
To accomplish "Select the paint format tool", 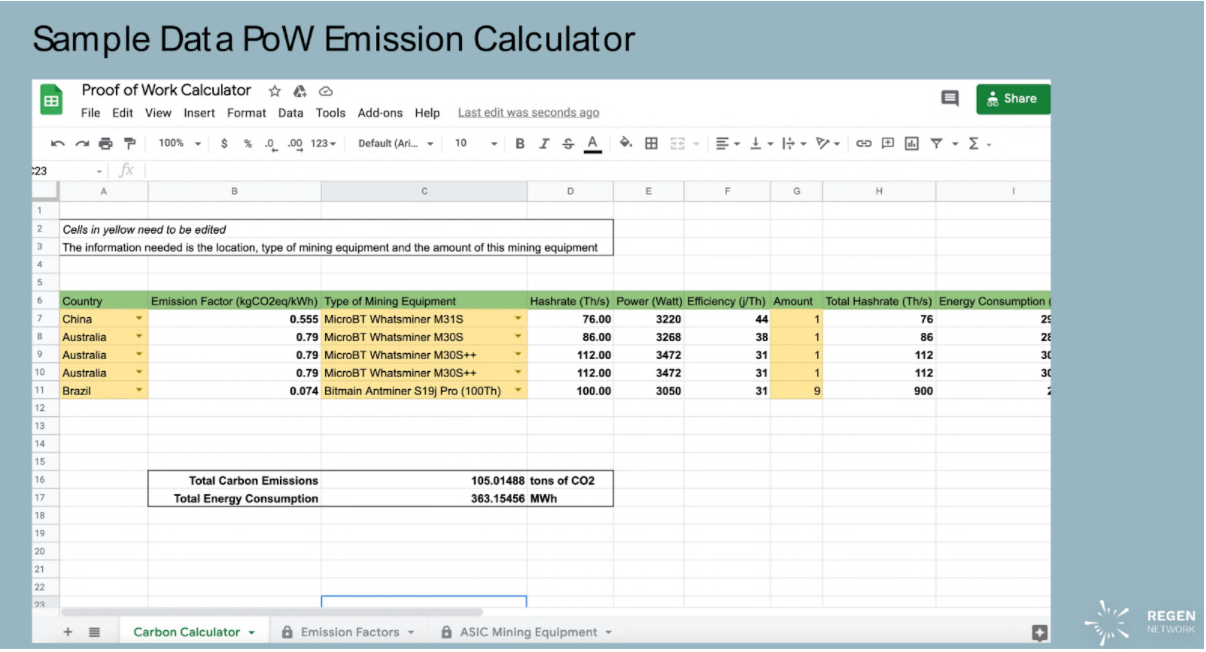I will point(129,144).
